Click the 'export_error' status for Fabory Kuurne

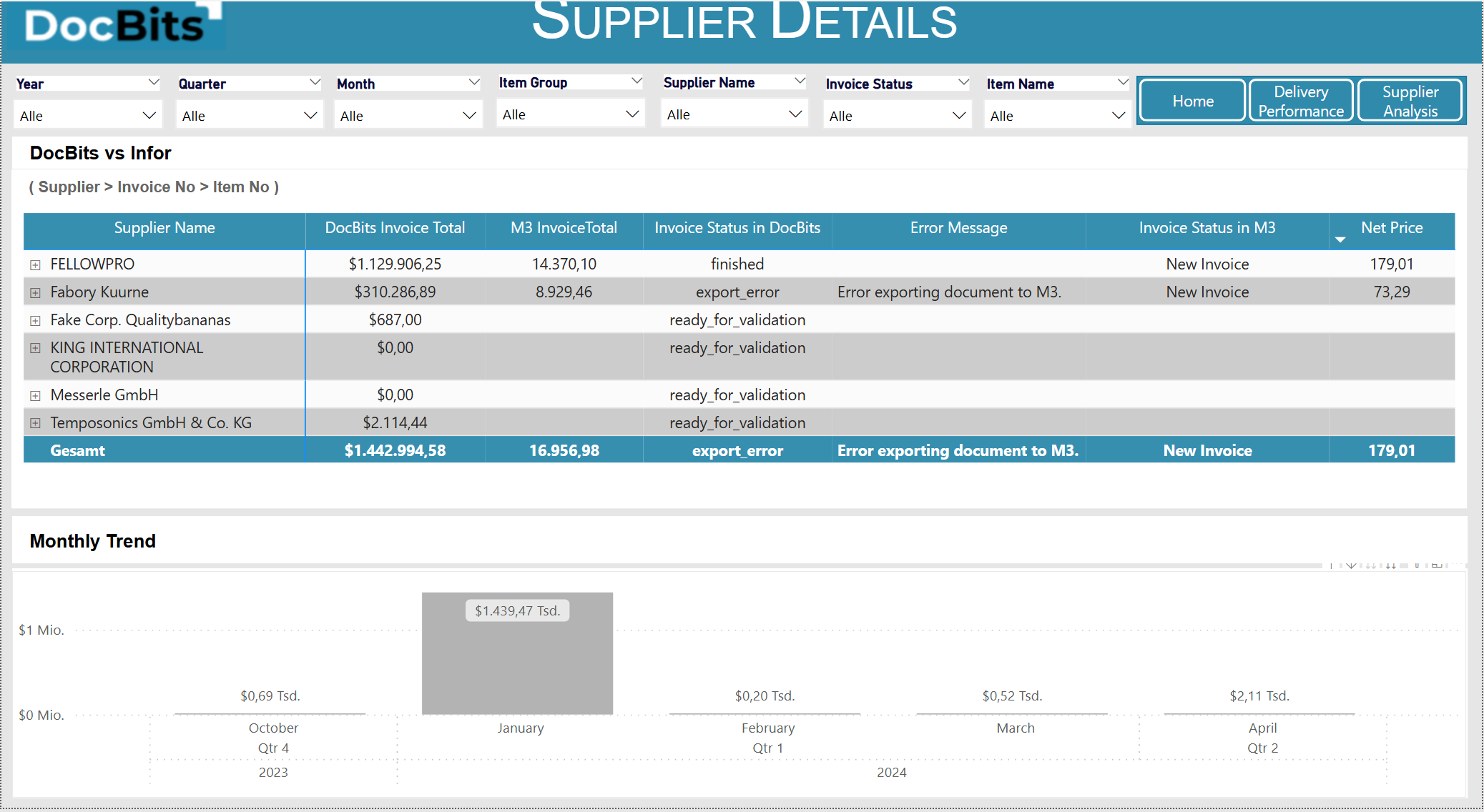737,292
